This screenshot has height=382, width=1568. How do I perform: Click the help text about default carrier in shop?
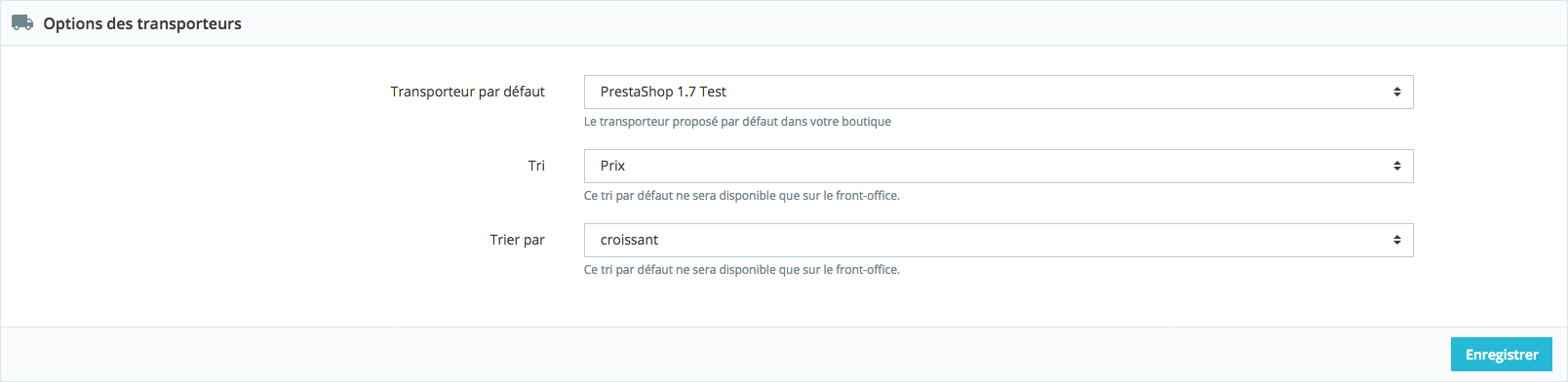click(737, 122)
